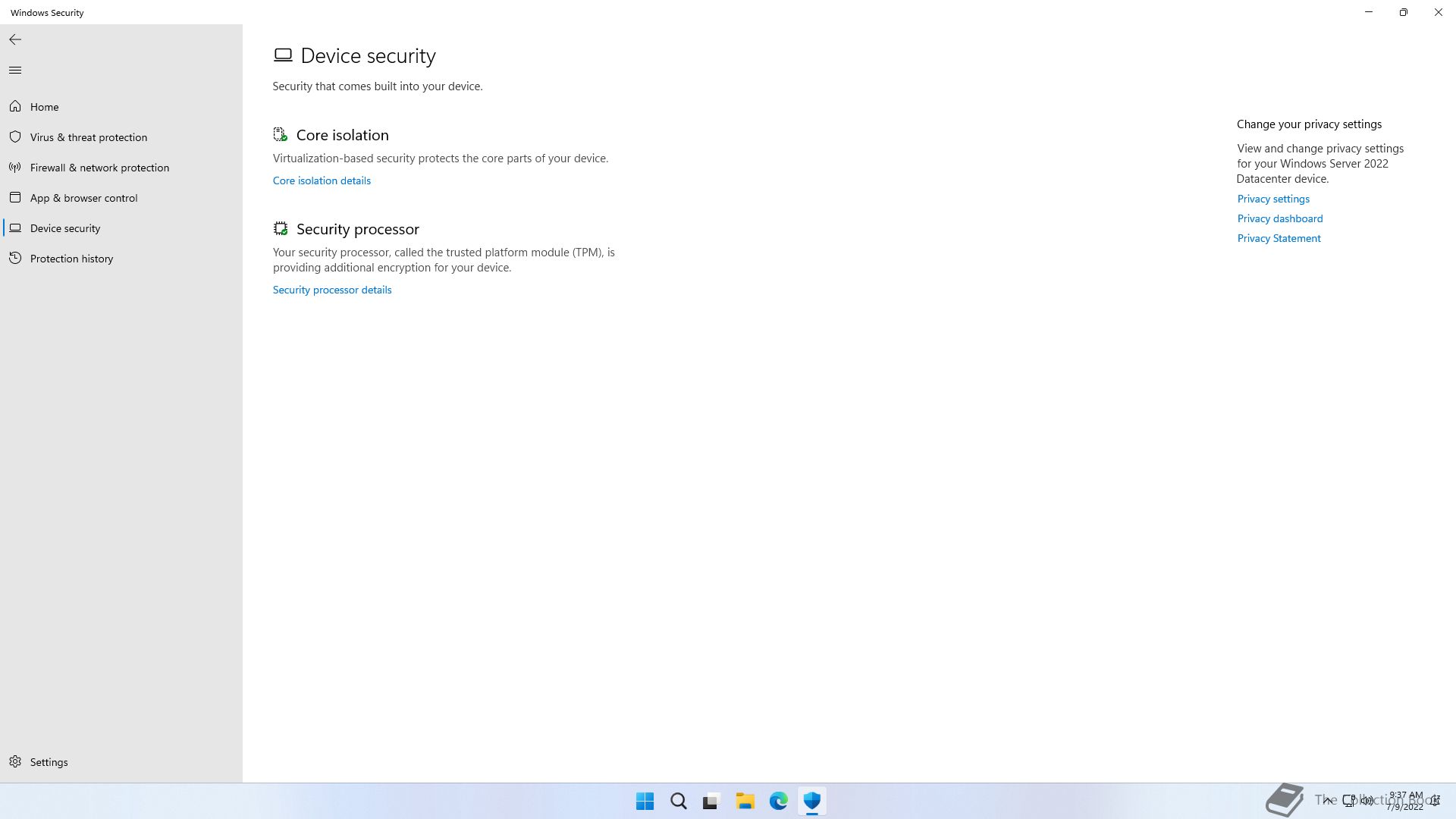This screenshot has height=819, width=1456.
Task: Open taskbar Search
Action: coord(679,801)
